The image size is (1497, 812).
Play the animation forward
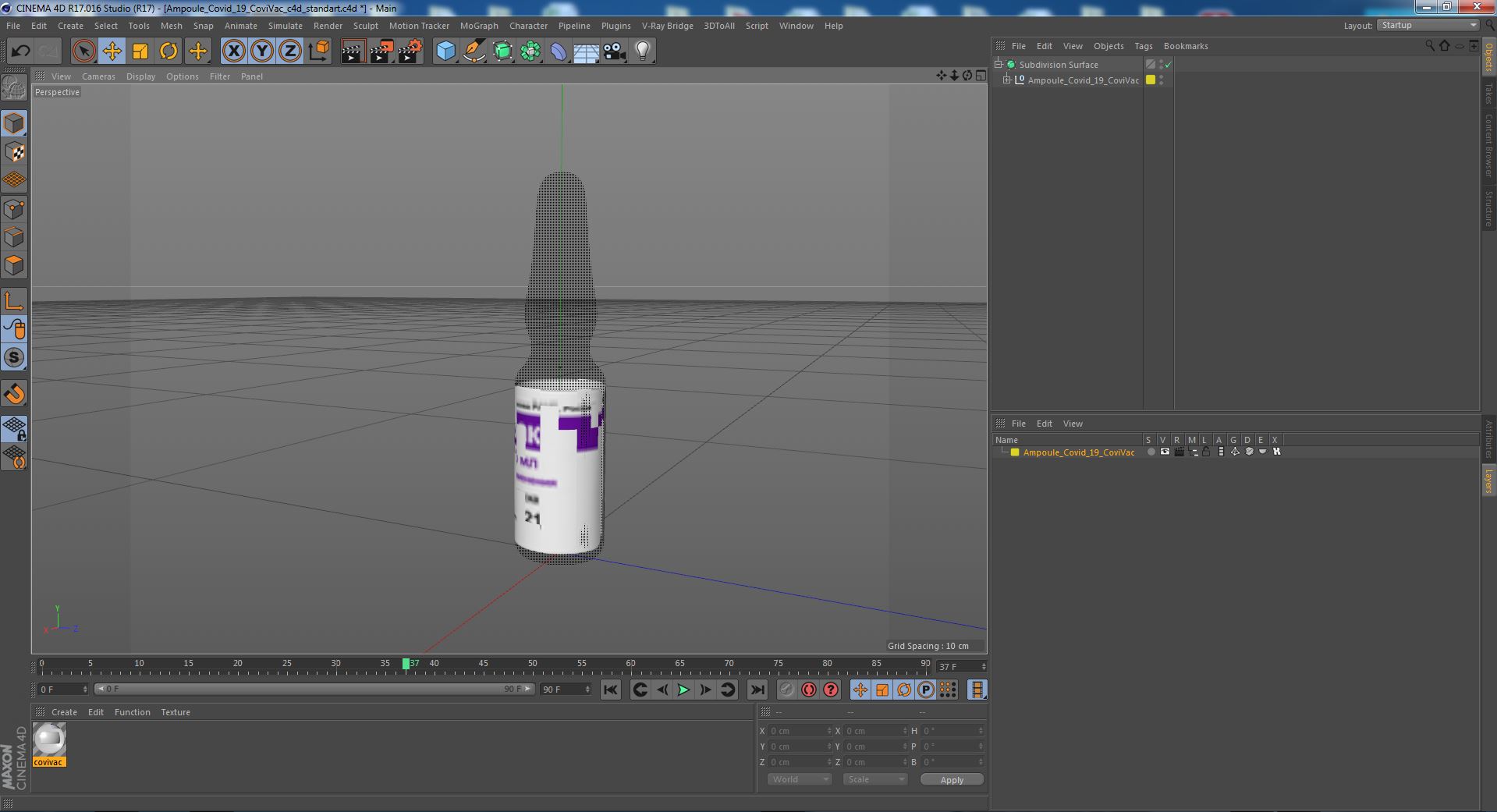(x=683, y=690)
